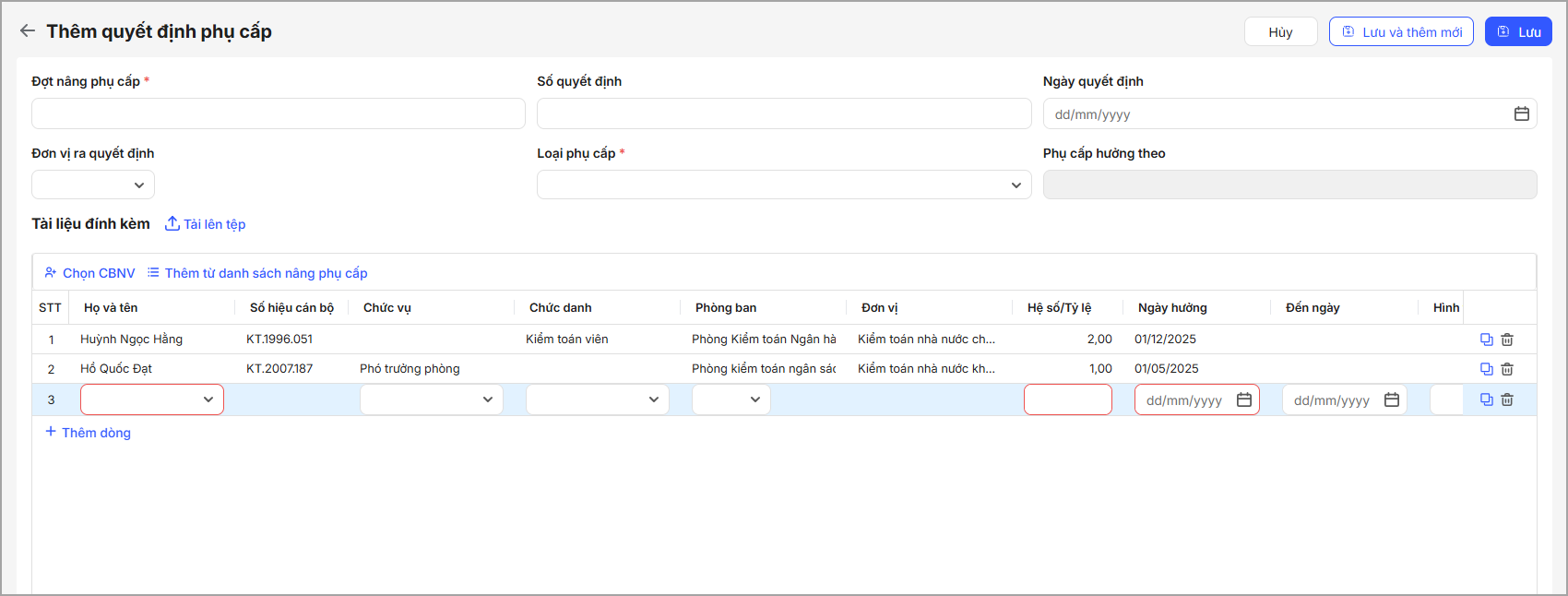Open Đến ngày calendar in row 3

point(1391,399)
